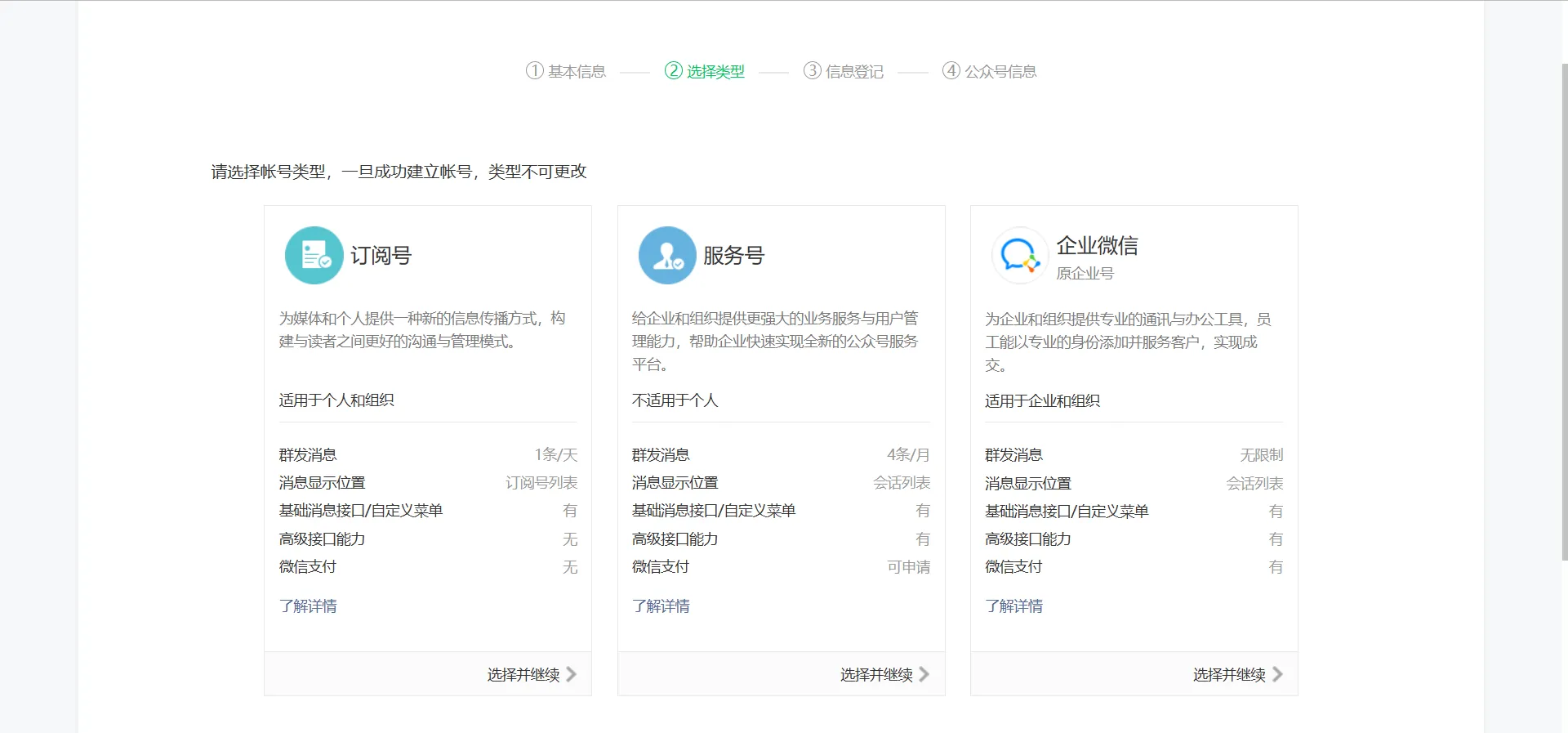Choose 选择并继续 for 企业微信
Screen dimensions: 1568x733
(1229, 674)
